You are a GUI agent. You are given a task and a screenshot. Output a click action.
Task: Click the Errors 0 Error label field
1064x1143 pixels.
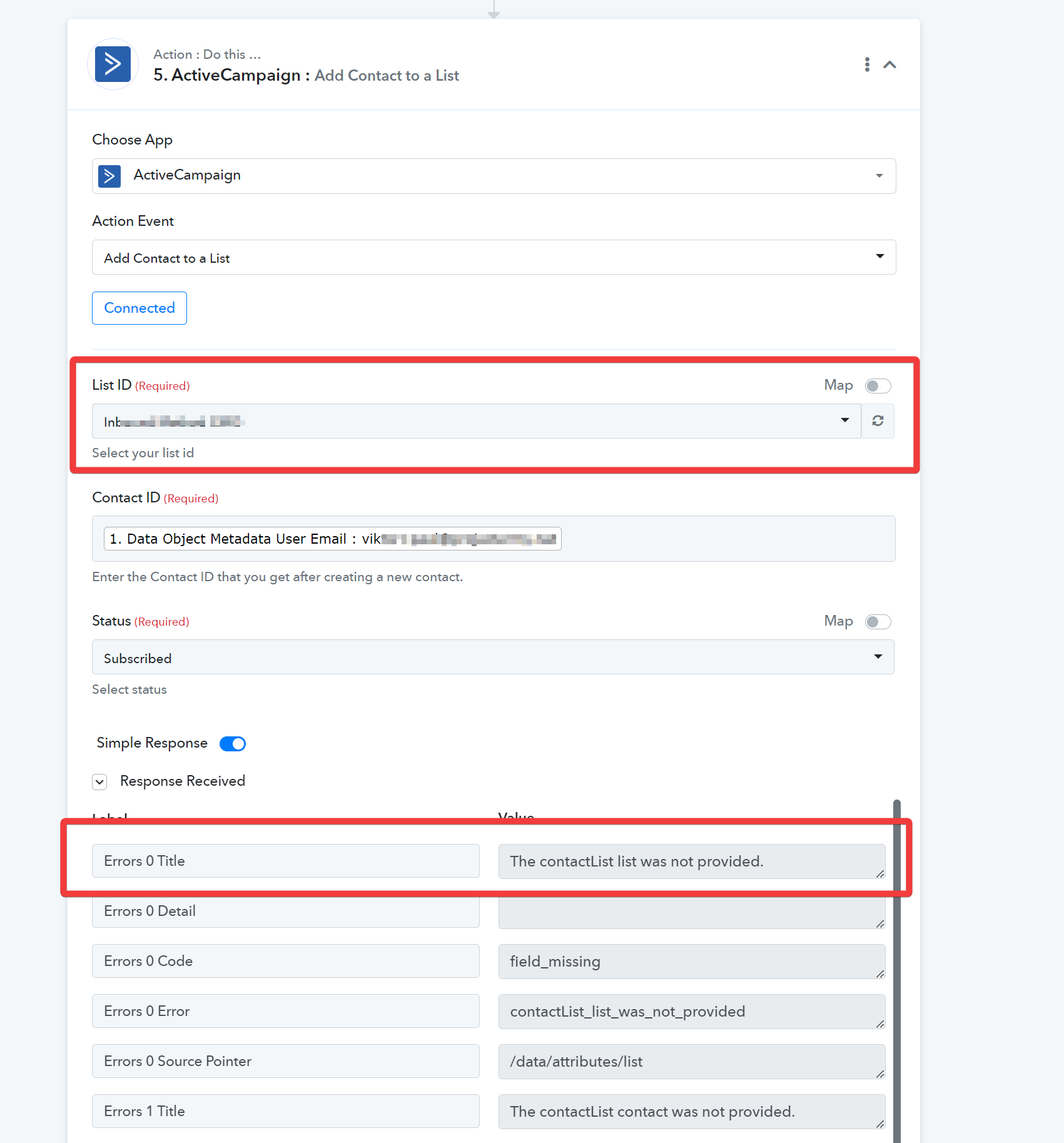point(286,1011)
